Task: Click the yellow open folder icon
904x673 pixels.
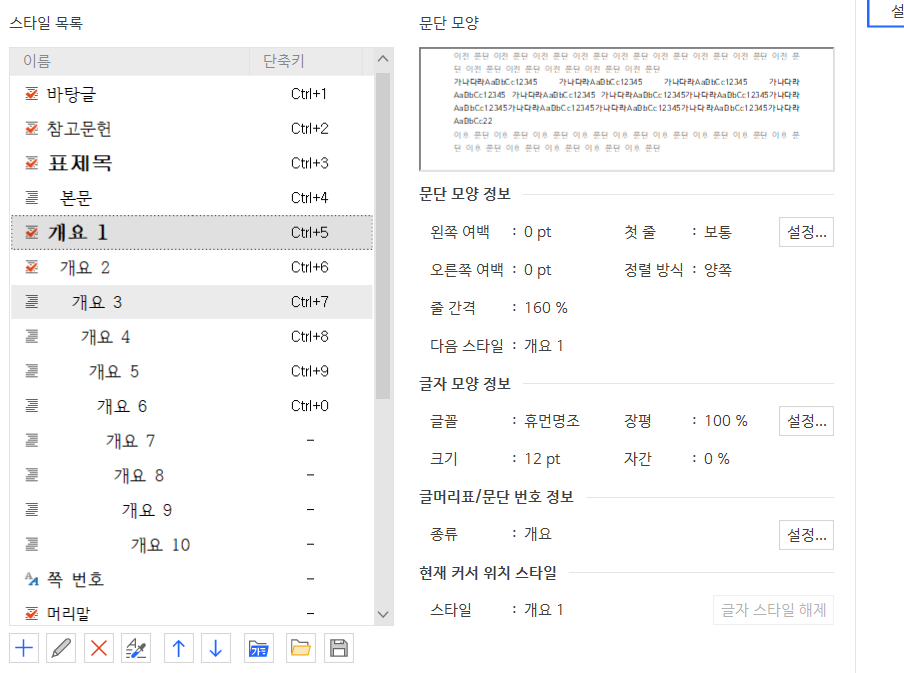Action: click(300, 648)
